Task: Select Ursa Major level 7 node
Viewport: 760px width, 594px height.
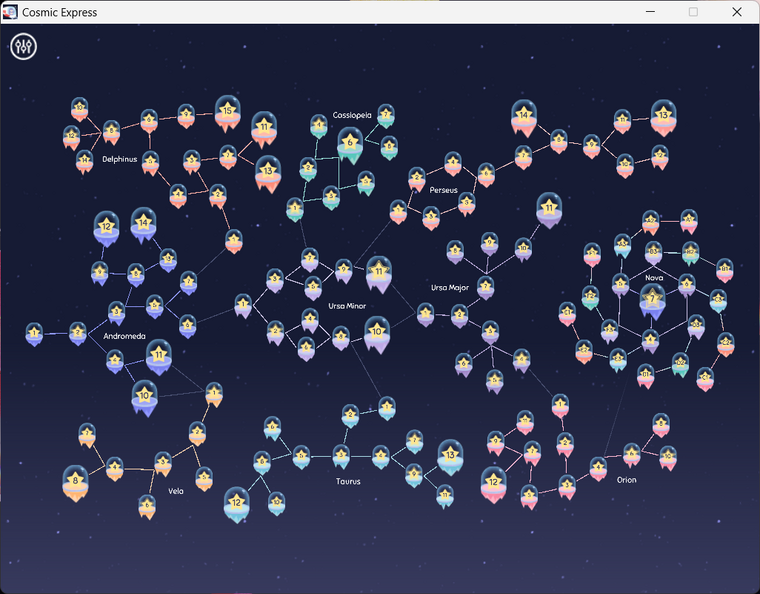Action: pos(486,288)
